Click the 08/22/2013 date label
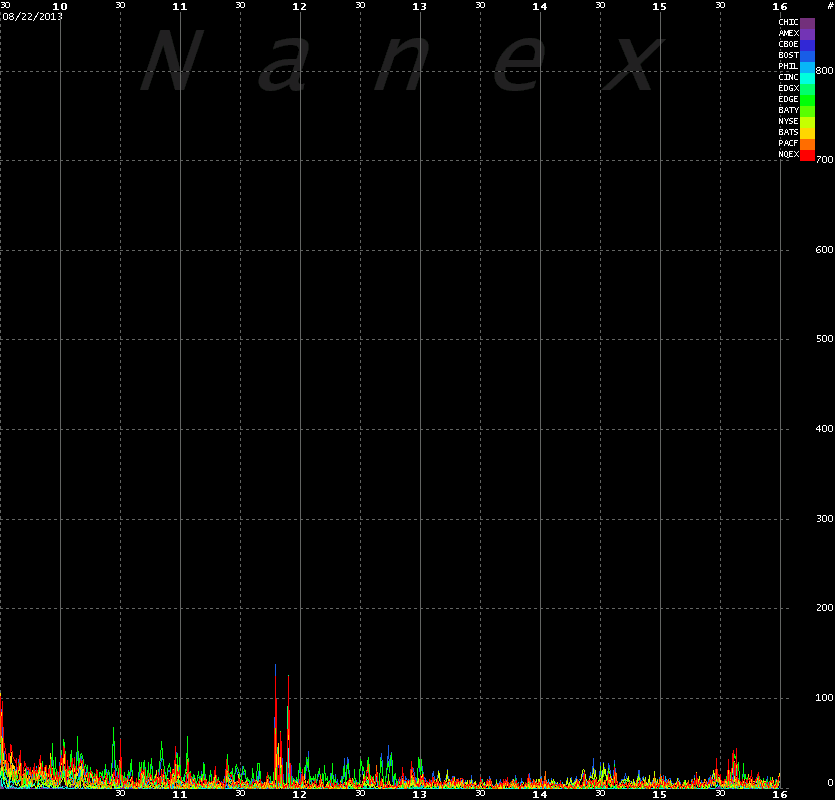835x800 pixels. pos(32,17)
